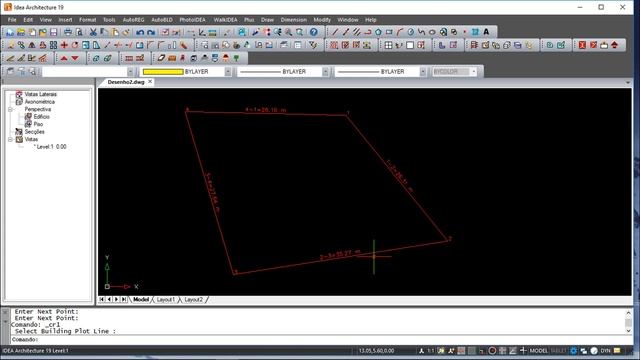Click the green tree landscape icon
Image resolution: width=640 pixels, height=360 pixels.
coord(236,58)
